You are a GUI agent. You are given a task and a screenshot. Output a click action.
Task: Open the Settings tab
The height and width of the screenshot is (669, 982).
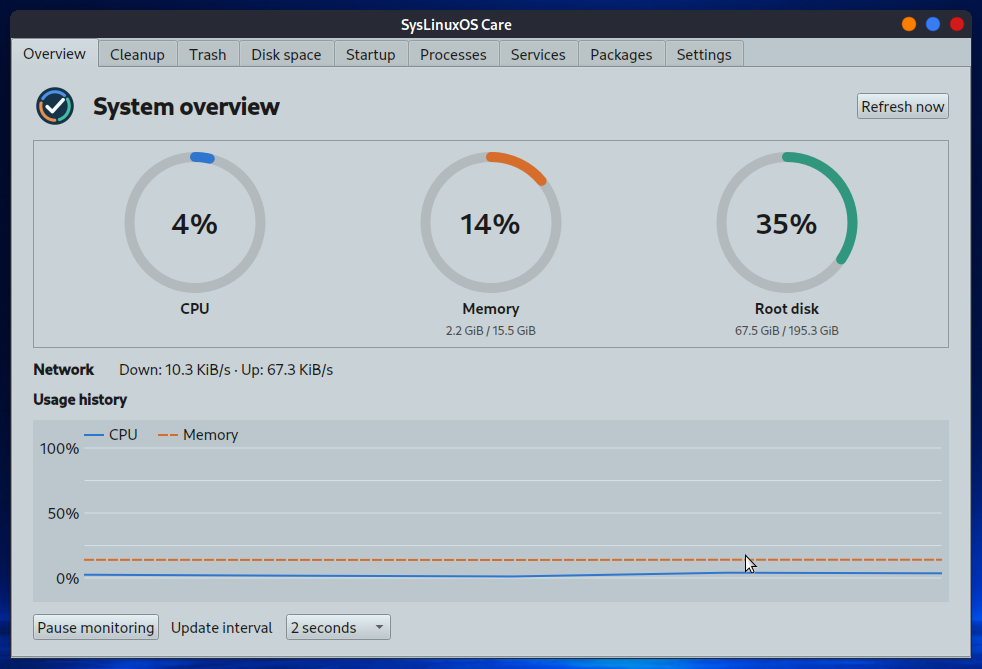tap(704, 55)
